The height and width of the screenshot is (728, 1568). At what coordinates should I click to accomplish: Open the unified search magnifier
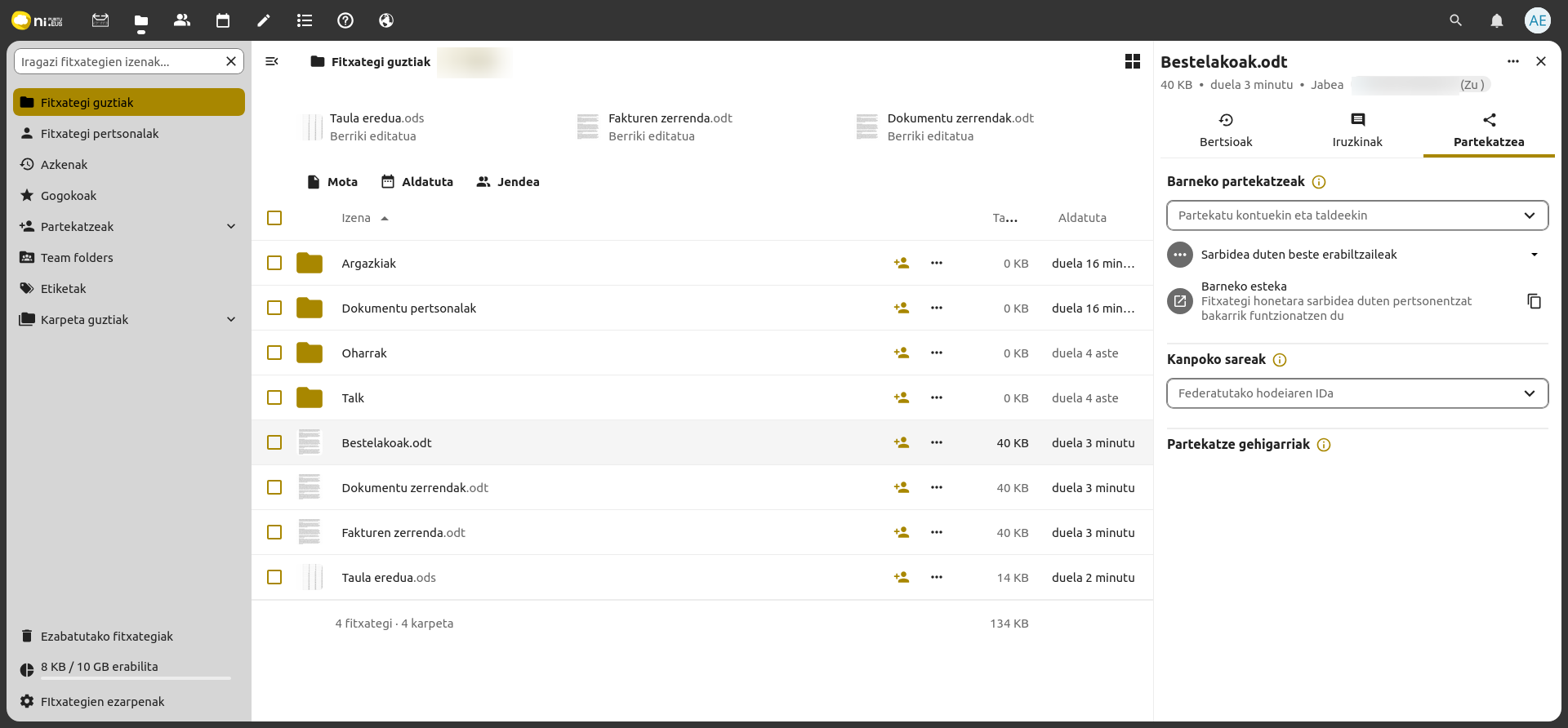click(1455, 20)
